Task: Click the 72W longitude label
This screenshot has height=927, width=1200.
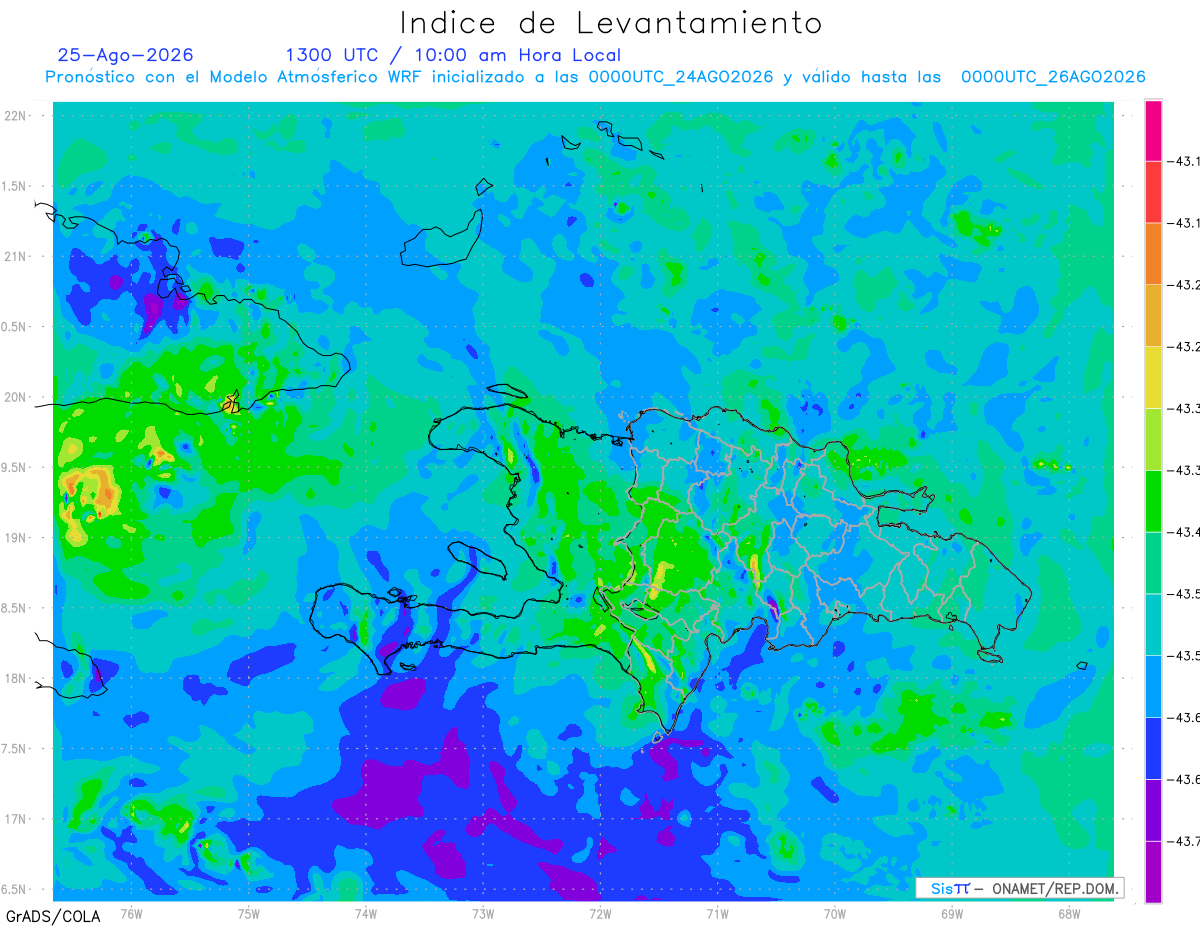Action: 600,913
